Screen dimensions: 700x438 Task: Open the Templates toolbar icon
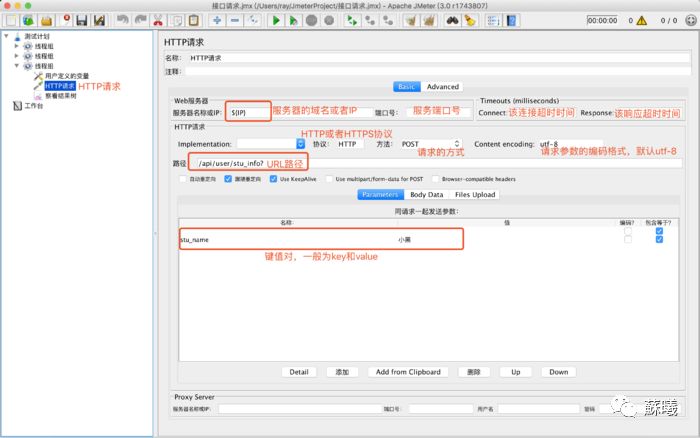tap(29, 21)
